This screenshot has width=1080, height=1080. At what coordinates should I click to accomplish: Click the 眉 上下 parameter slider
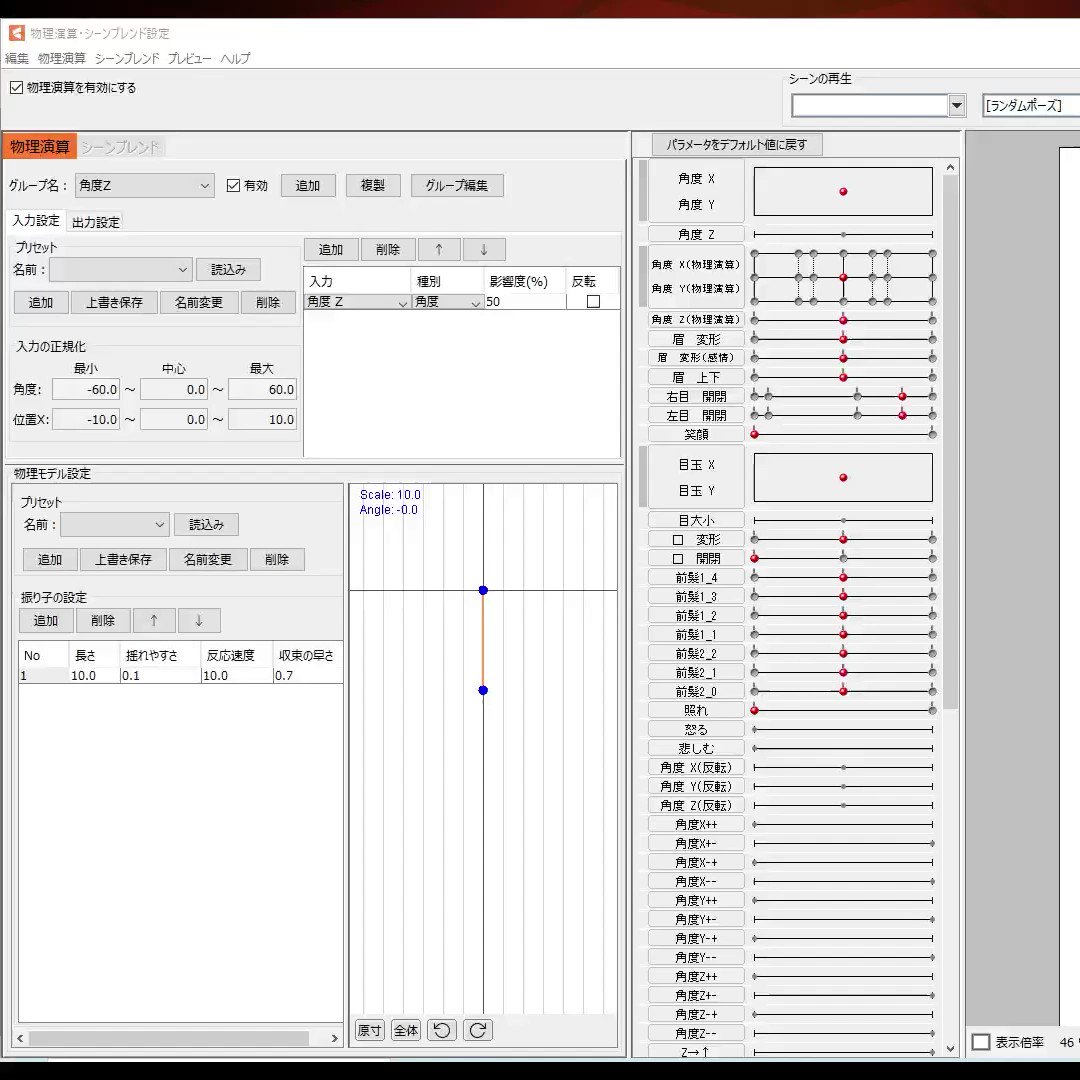843,377
